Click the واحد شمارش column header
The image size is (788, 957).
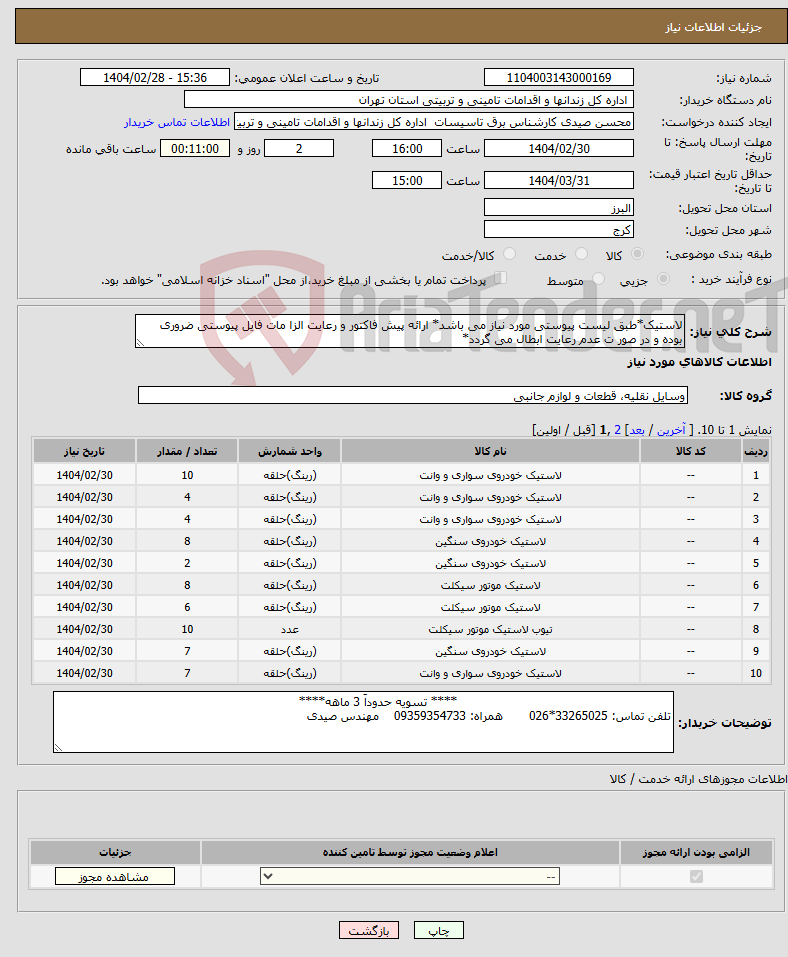pyautogui.click(x=289, y=451)
